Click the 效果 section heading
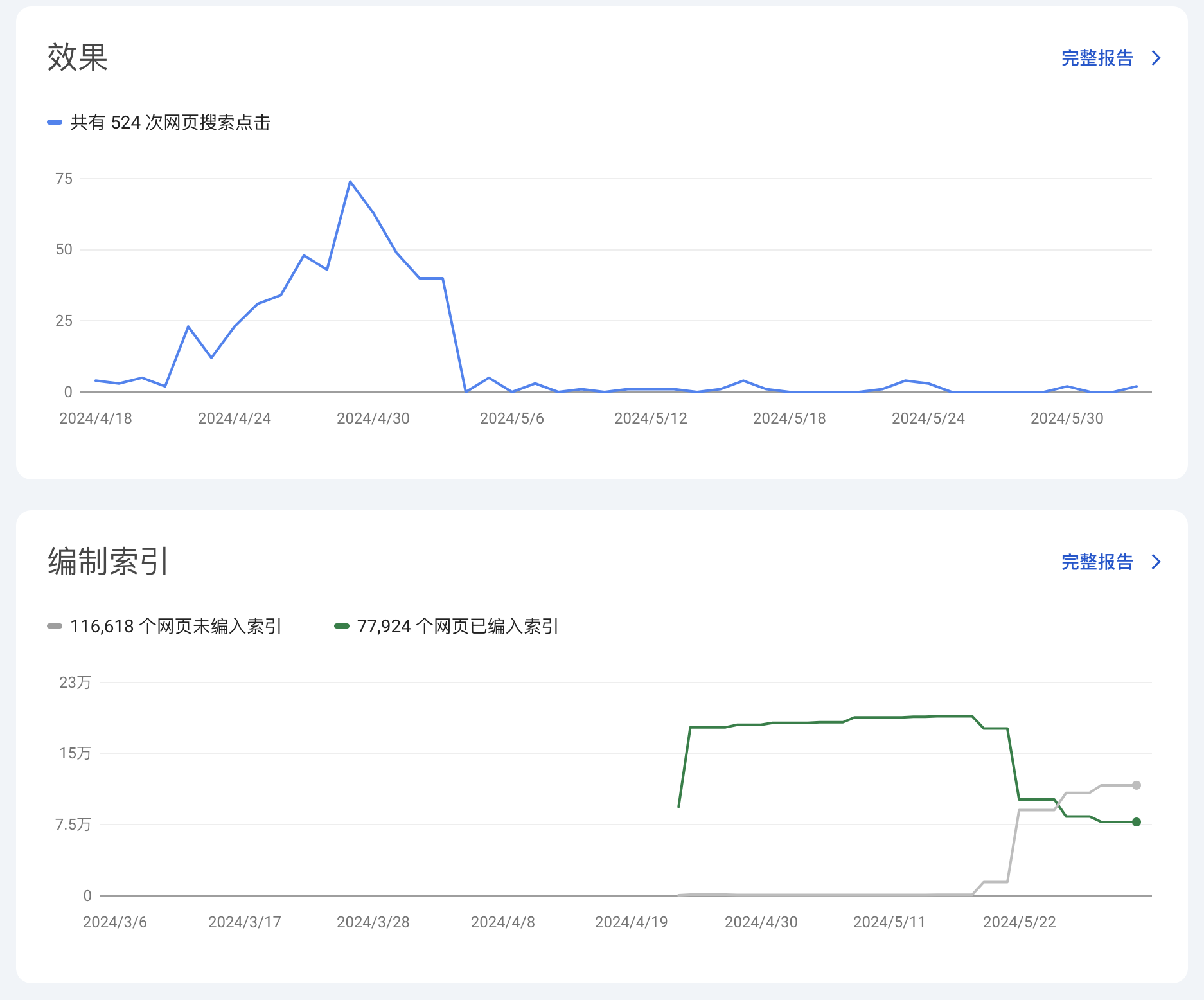This screenshot has width=1204, height=1000. point(78,58)
